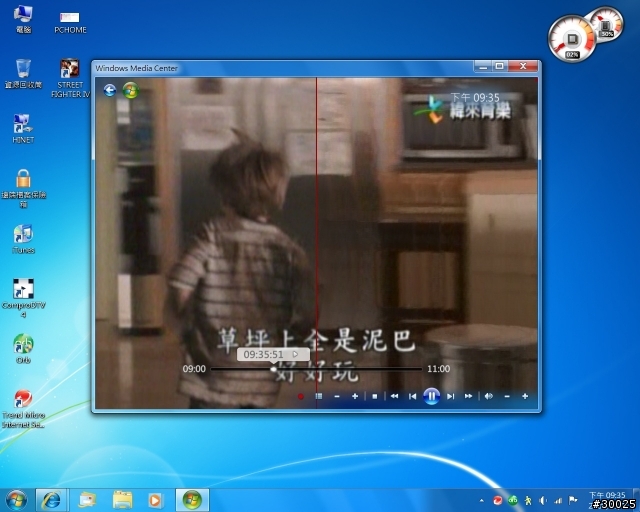Select the padlock vault desktop icon

point(23,188)
